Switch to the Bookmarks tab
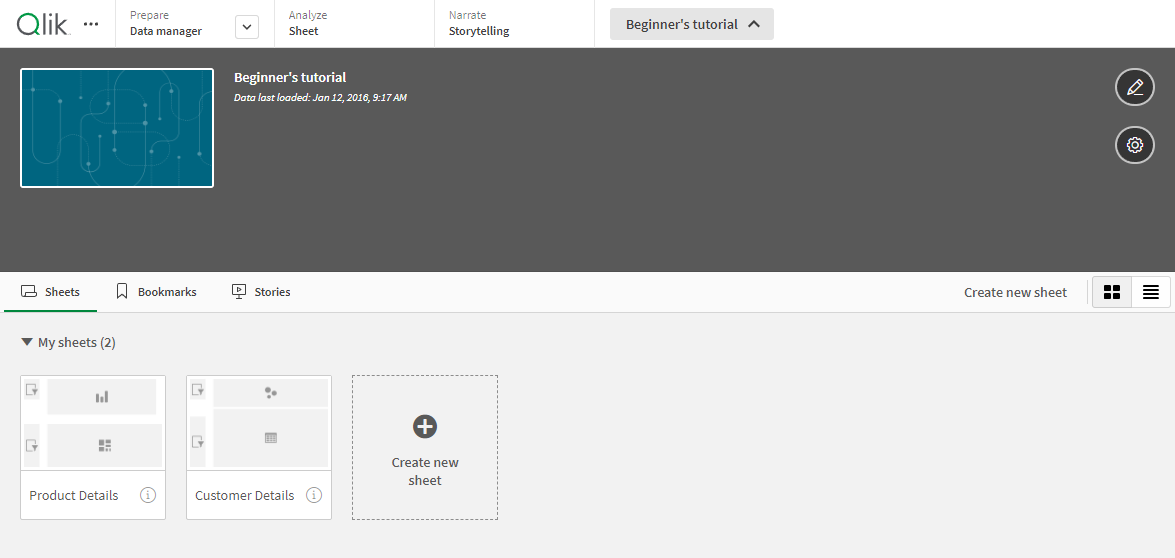1175x558 pixels. click(156, 292)
